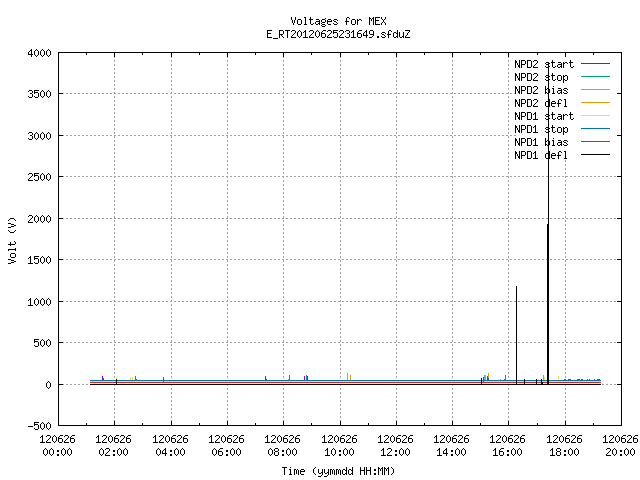This screenshot has height=480, width=640.
Task: Select the filename E_RT20120625231649.sfduZ subtitle
Action: click(338, 34)
